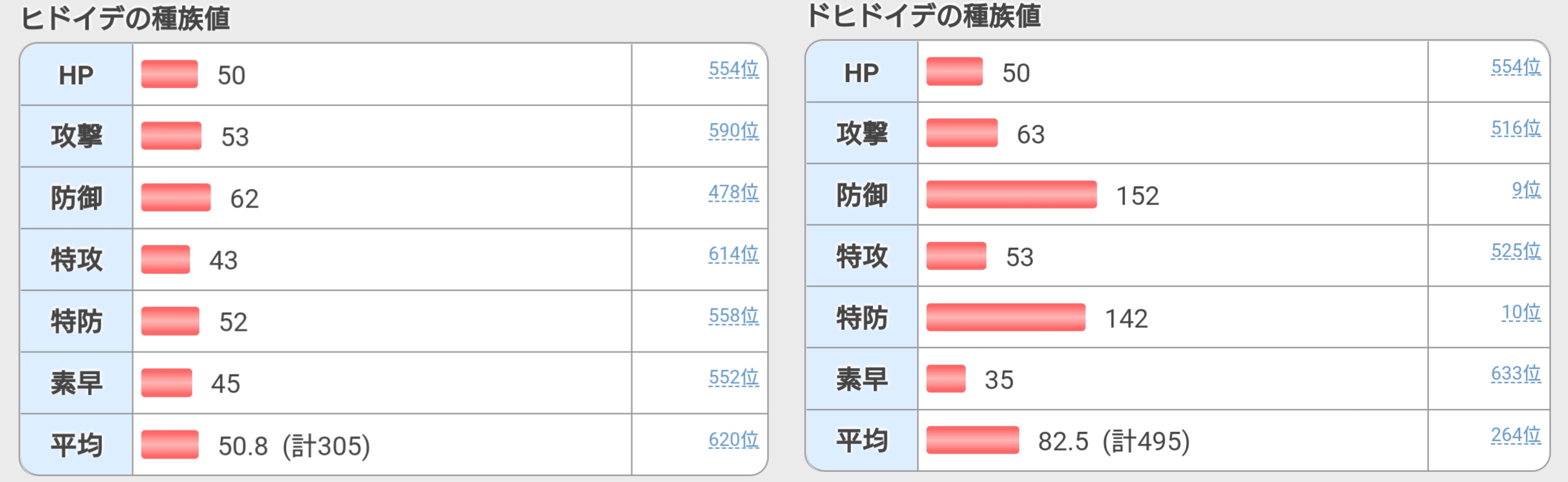Select the 558位 special defense rank link
Viewport: 1568px width, 482px height.
coord(734,316)
